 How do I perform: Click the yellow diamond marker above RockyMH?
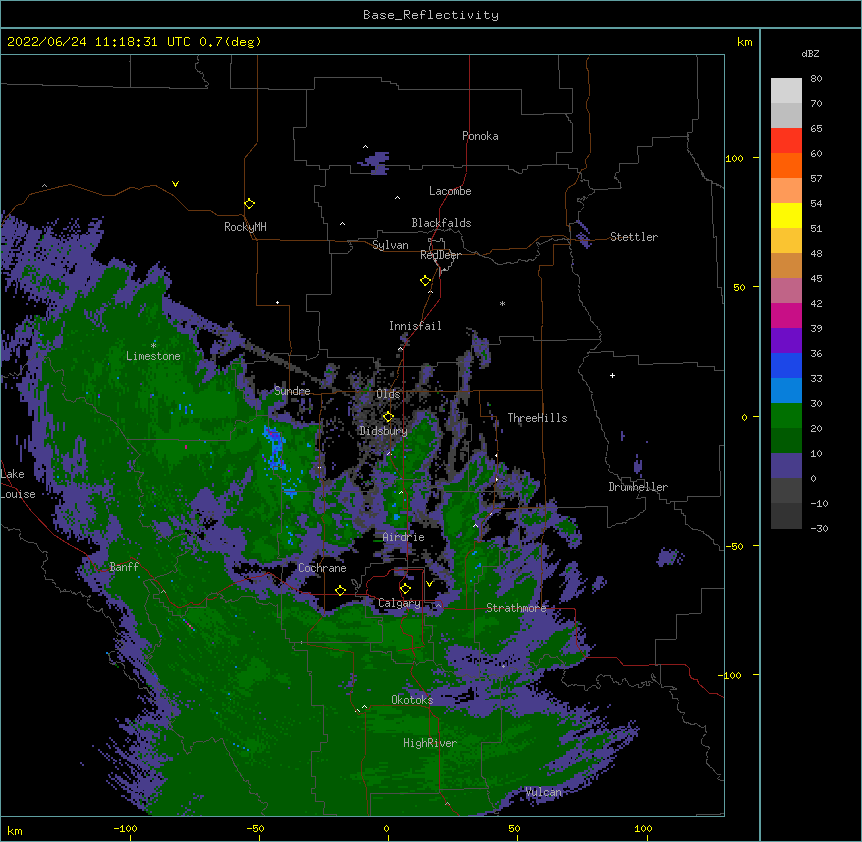click(249, 204)
